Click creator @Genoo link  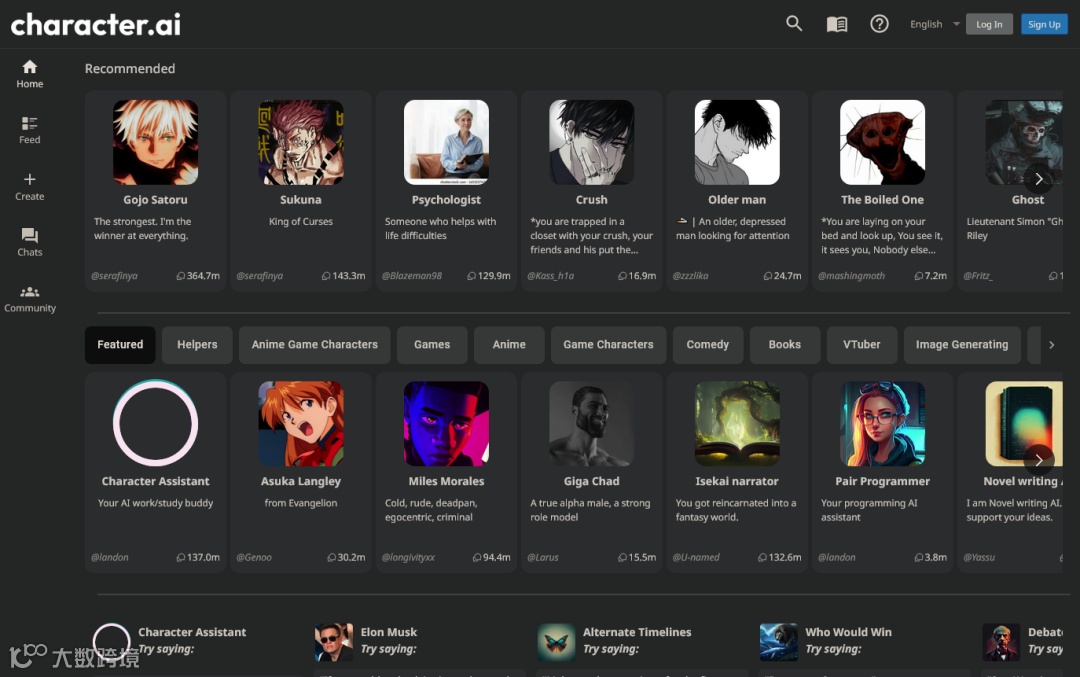(x=254, y=557)
